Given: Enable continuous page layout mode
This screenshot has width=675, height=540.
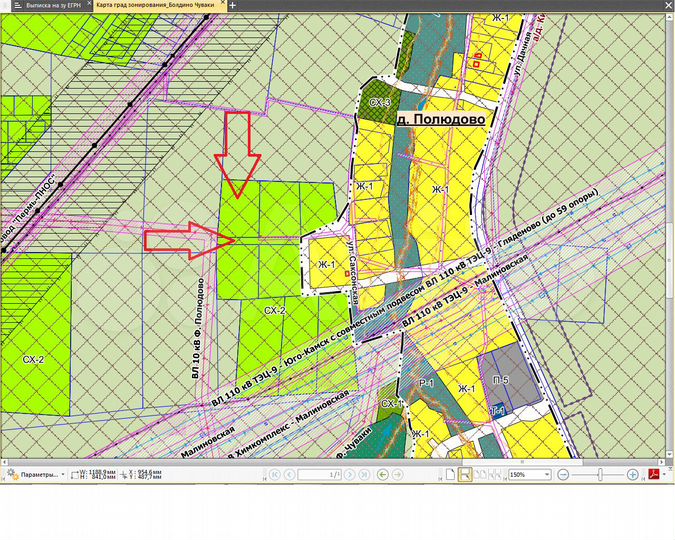Looking at the screenshot, I should 466,474.
